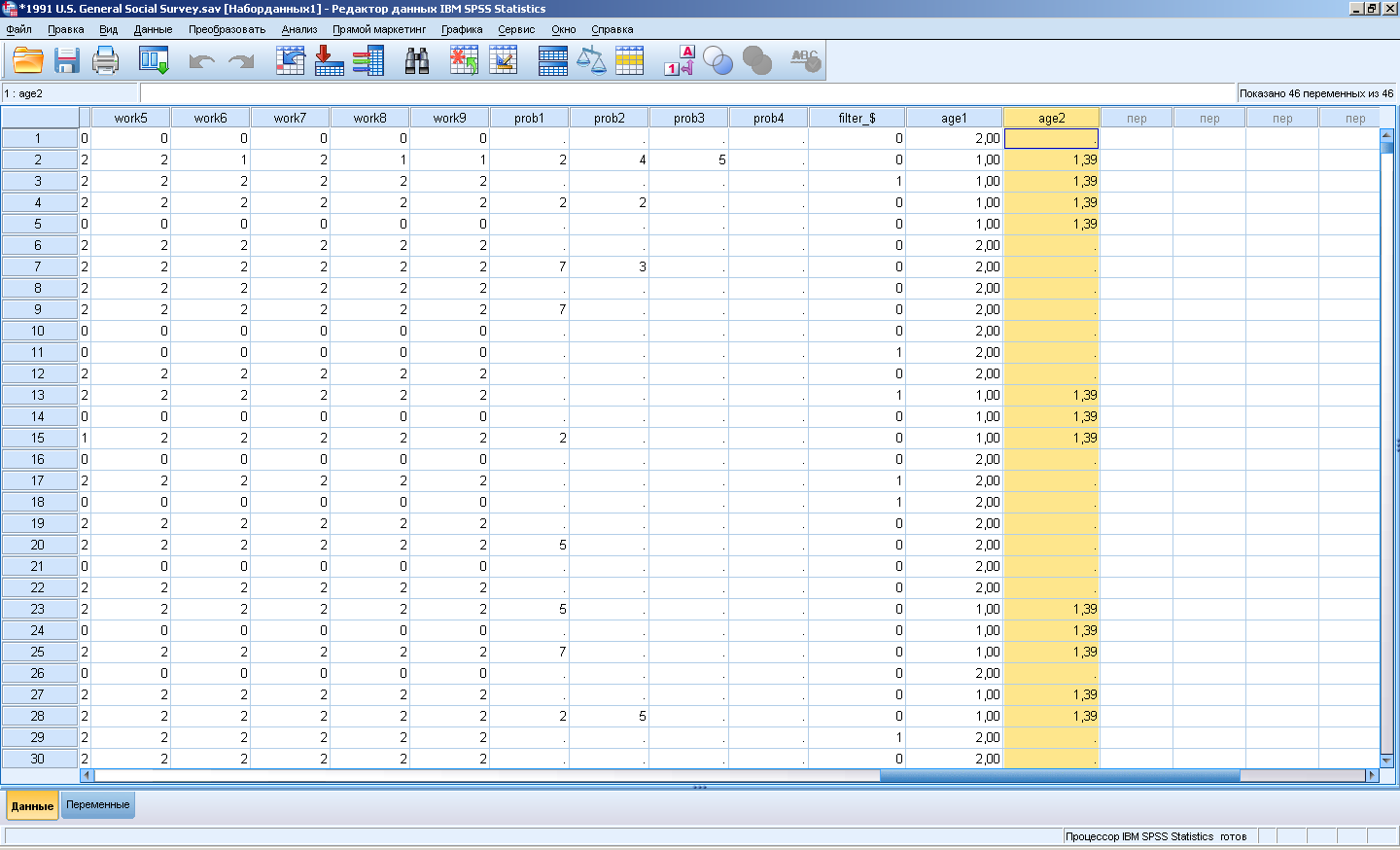Open the Select Cases icon
Image resolution: width=1400 pixels, height=850 pixels.
point(629,61)
